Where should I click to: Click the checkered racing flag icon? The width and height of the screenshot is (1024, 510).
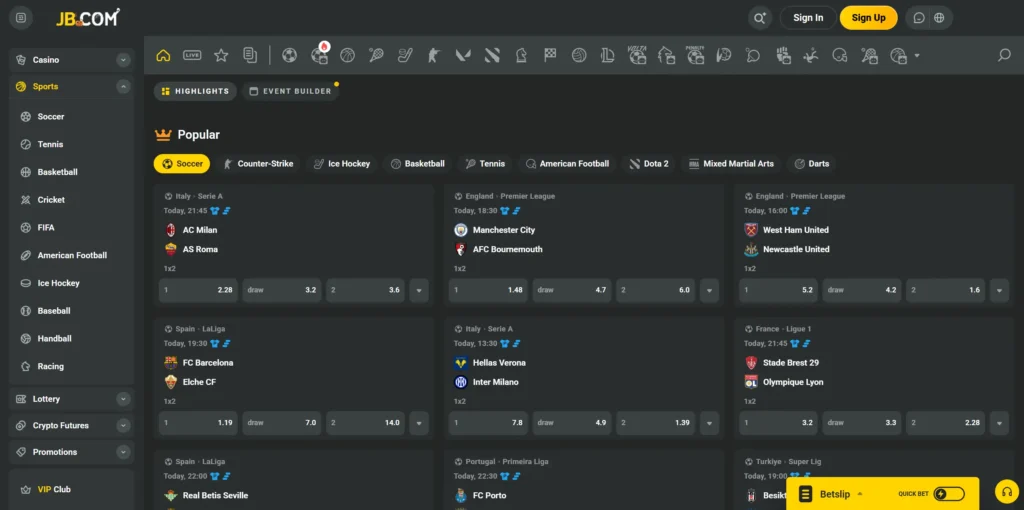click(x=550, y=55)
